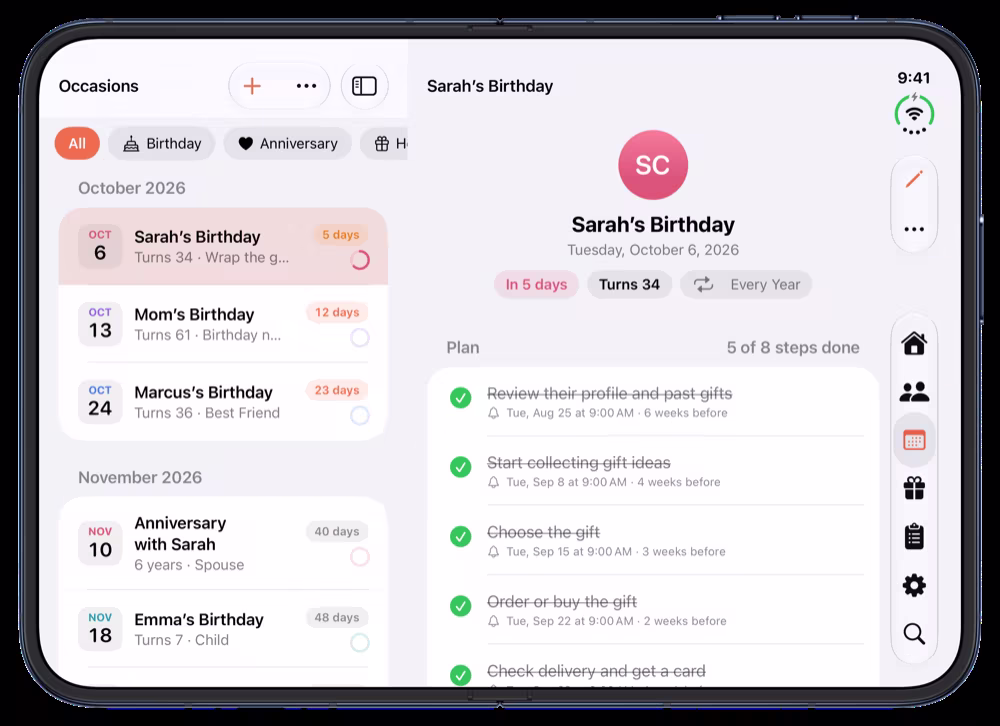Open Search with magnifier icon

914,634
